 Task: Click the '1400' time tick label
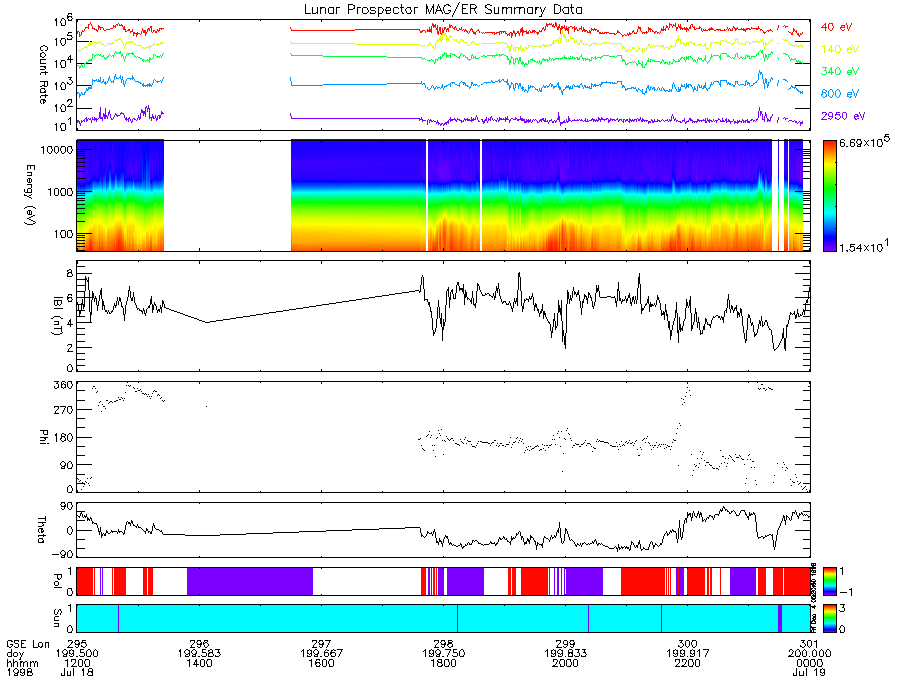(199, 663)
